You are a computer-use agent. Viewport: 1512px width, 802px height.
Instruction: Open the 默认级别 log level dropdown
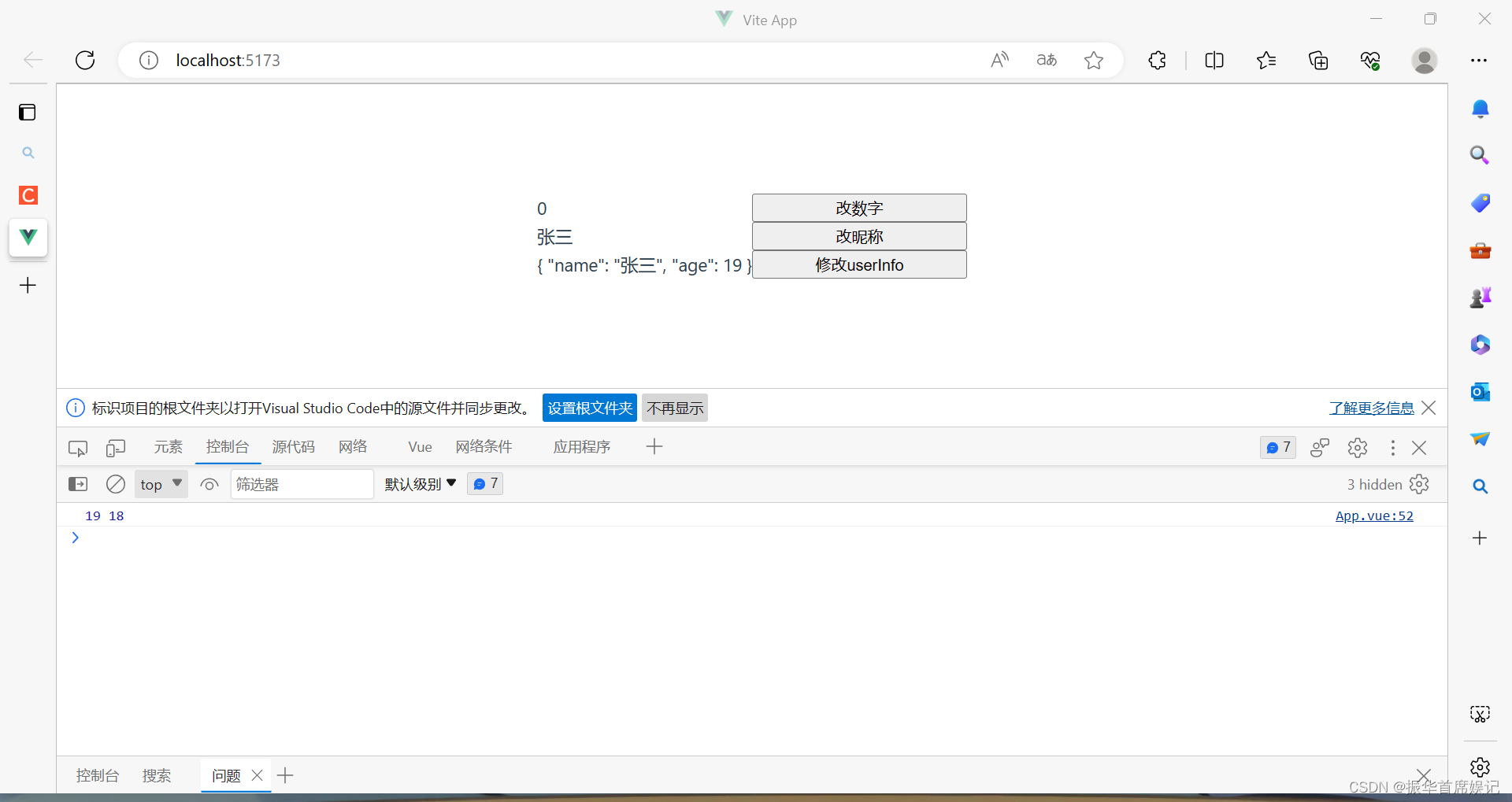(421, 484)
